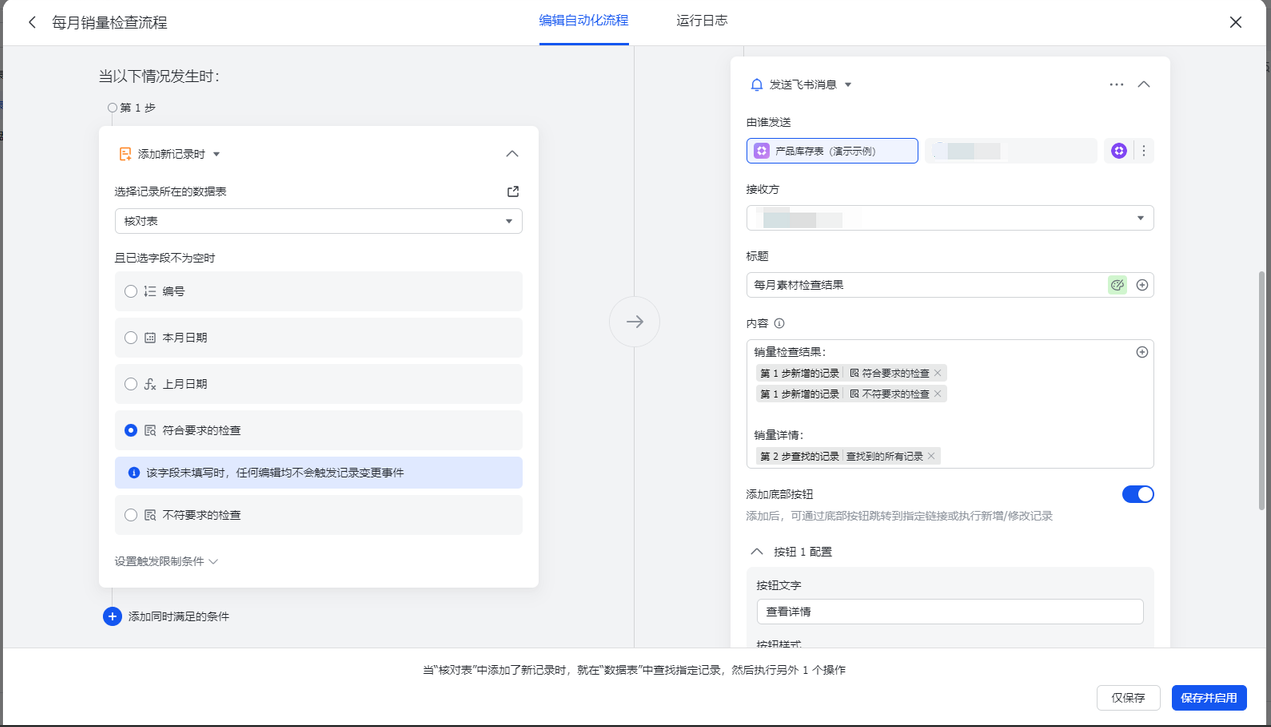Collapse the 按钮 1 配置 section
The width and height of the screenshot is (1271, 727).
point(757,552)
